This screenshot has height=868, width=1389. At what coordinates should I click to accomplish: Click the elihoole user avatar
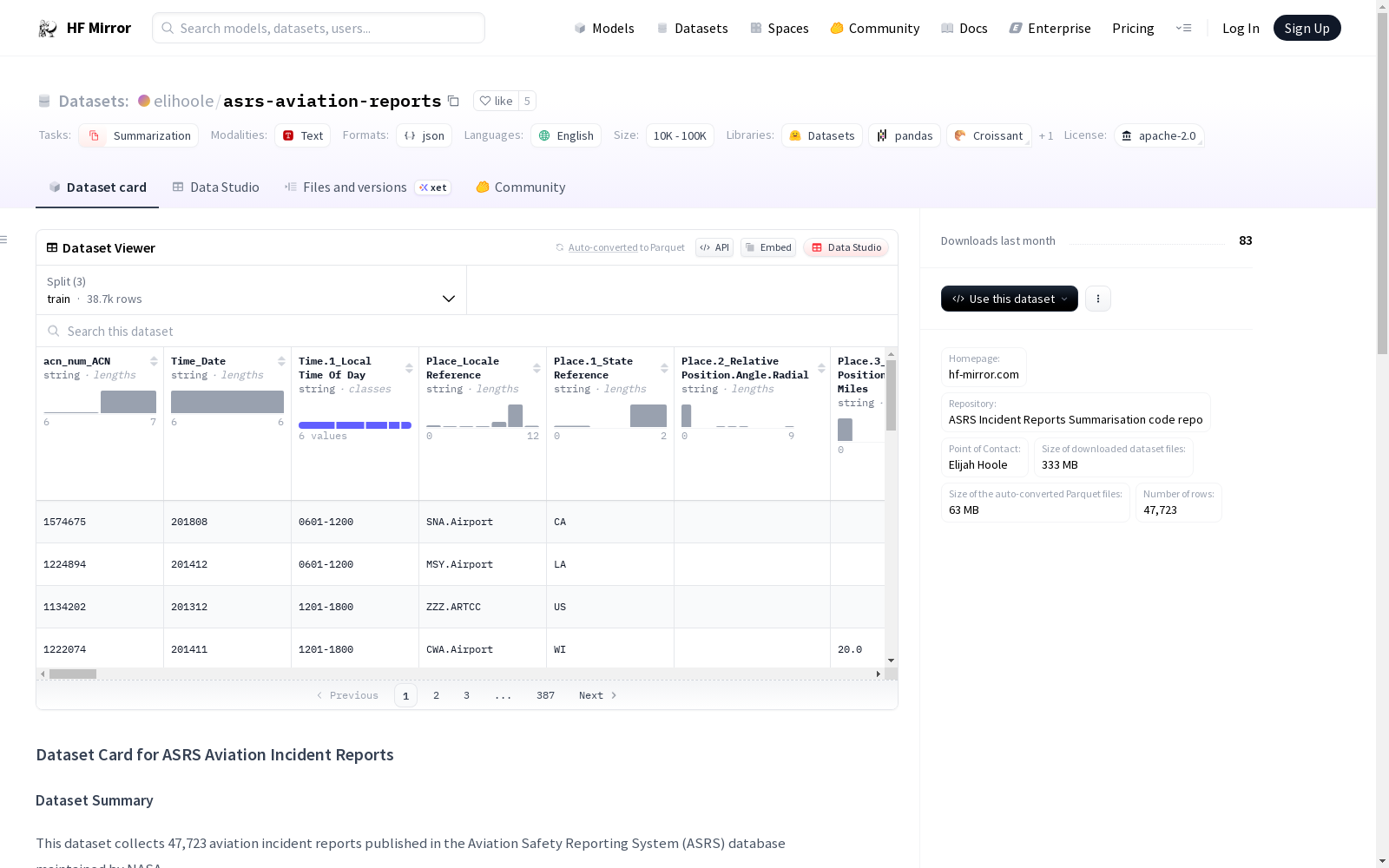coord(144,101)
